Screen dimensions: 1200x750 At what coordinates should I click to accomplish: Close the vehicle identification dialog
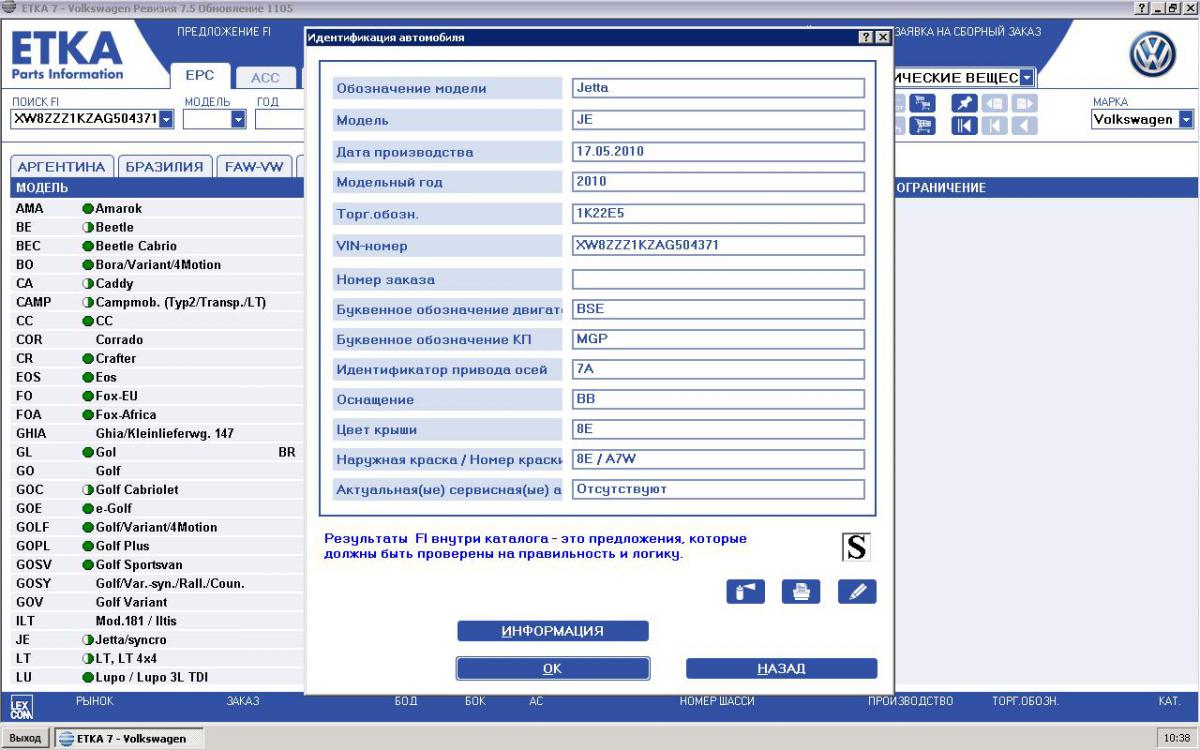(x=882, y=37)
